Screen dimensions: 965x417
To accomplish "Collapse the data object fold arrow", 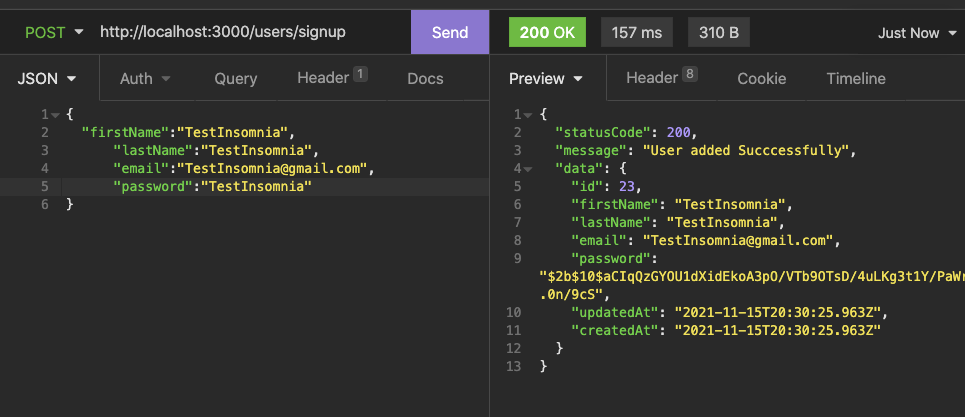I will (x=527, y=169).
